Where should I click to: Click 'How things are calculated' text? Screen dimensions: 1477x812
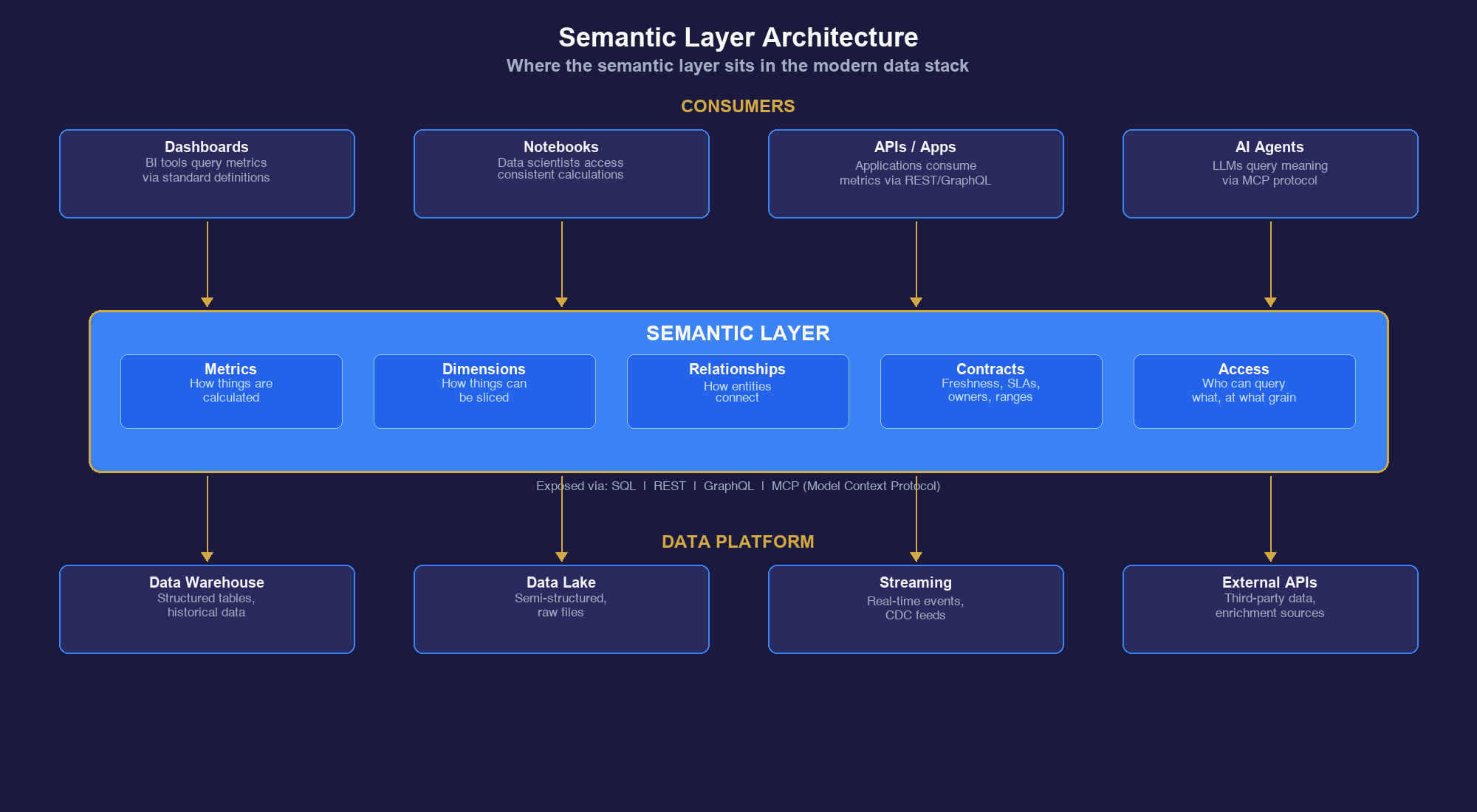[231, 390]
